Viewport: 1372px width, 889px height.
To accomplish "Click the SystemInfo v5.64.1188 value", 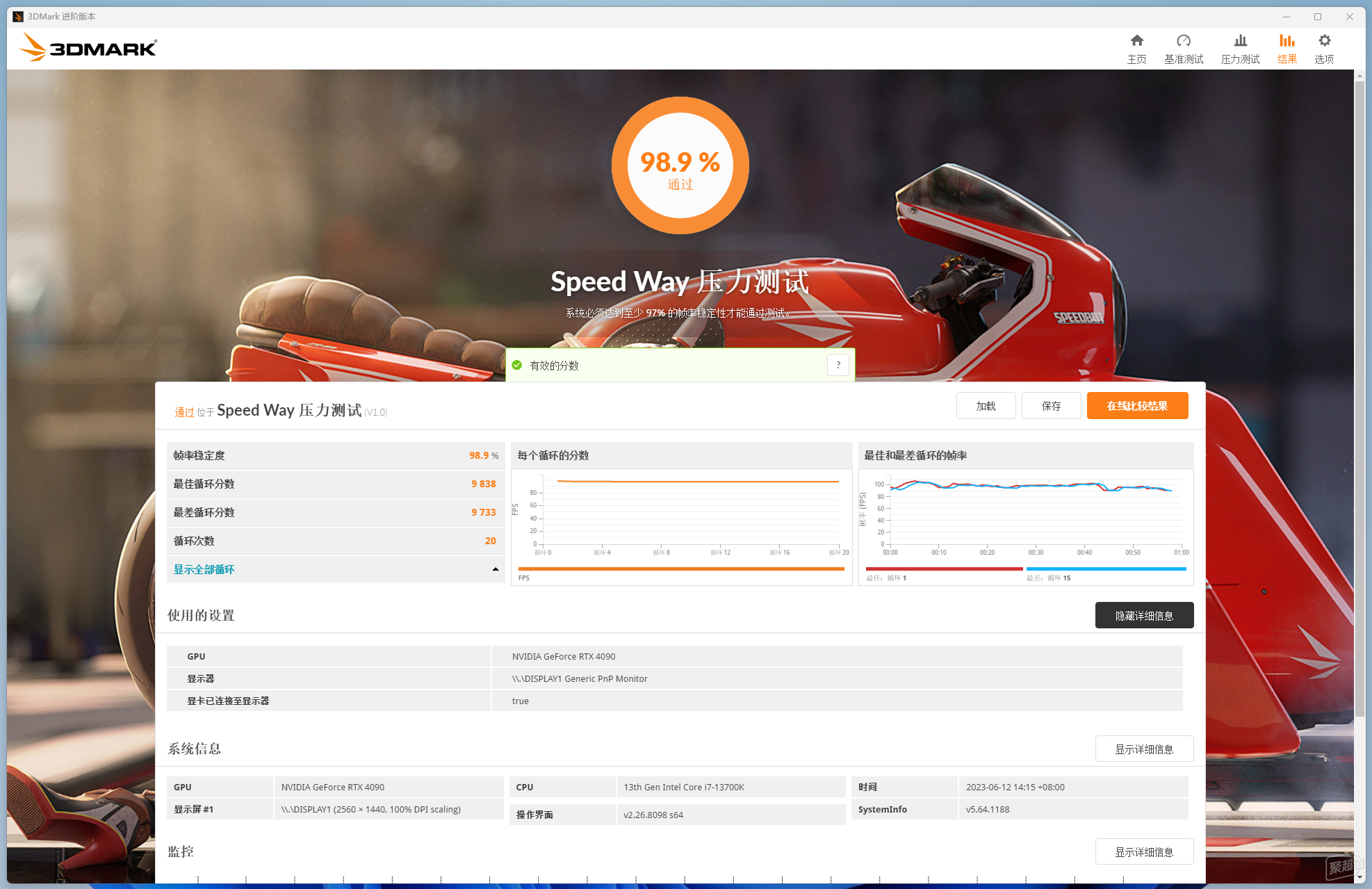I will point(988,809).
